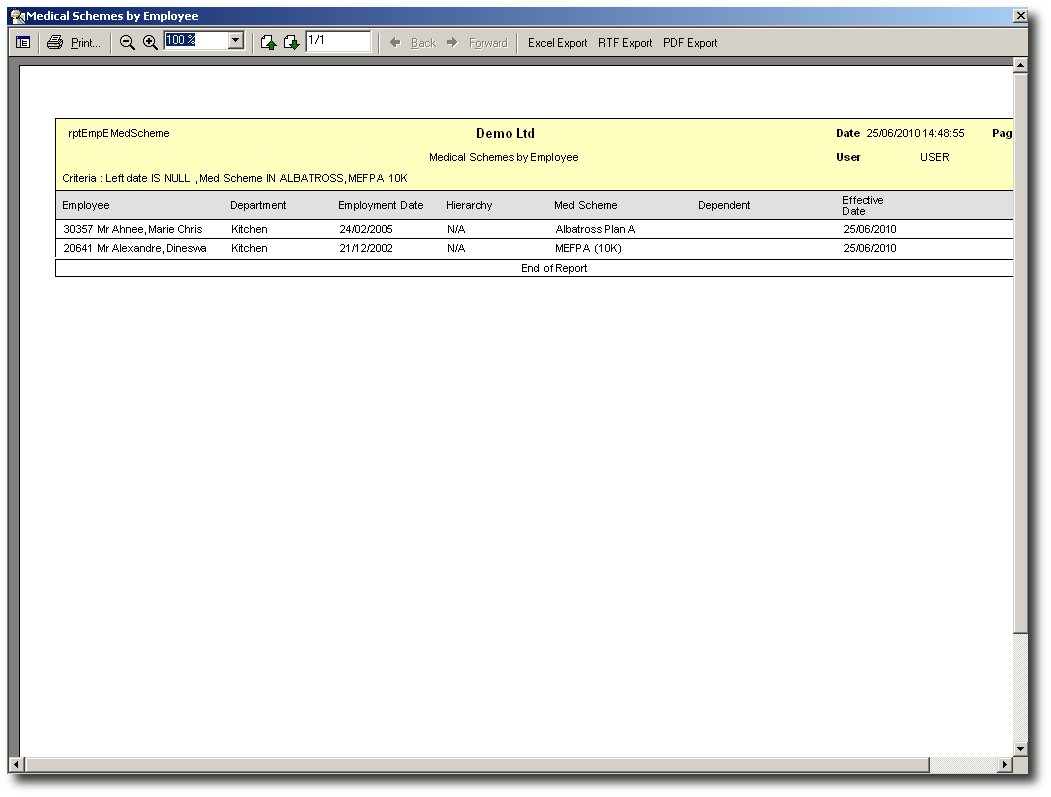The image size is (1051, 797).
Task: Toggle the table of contents panel icon
Action: point(23,43)
